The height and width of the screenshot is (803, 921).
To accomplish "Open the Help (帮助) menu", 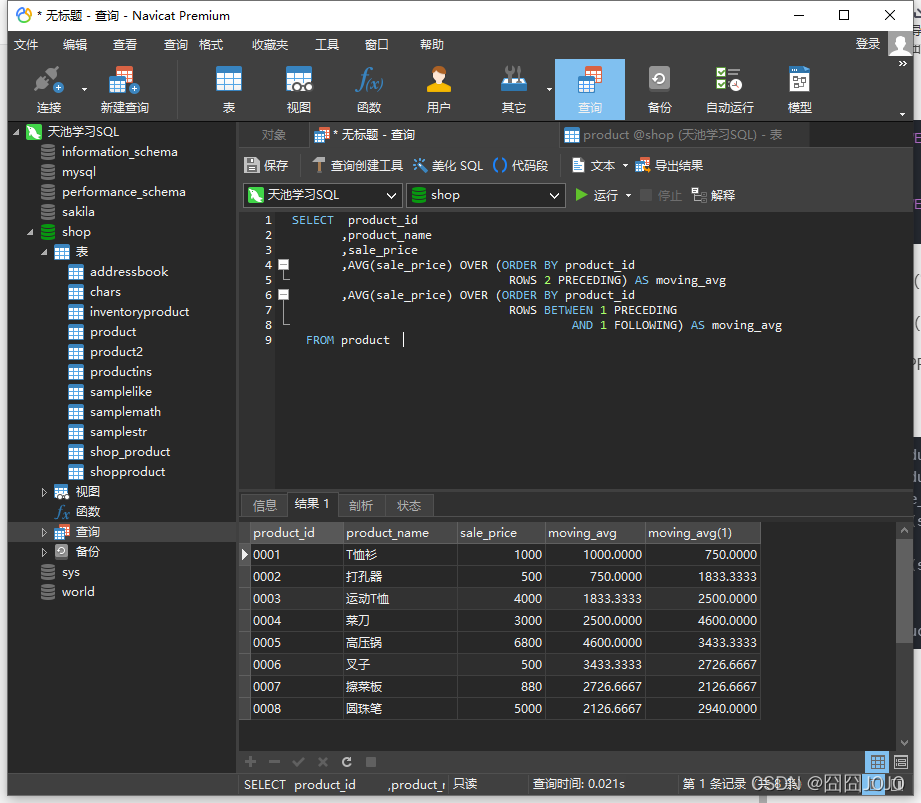I will click(x=432, y=45).
